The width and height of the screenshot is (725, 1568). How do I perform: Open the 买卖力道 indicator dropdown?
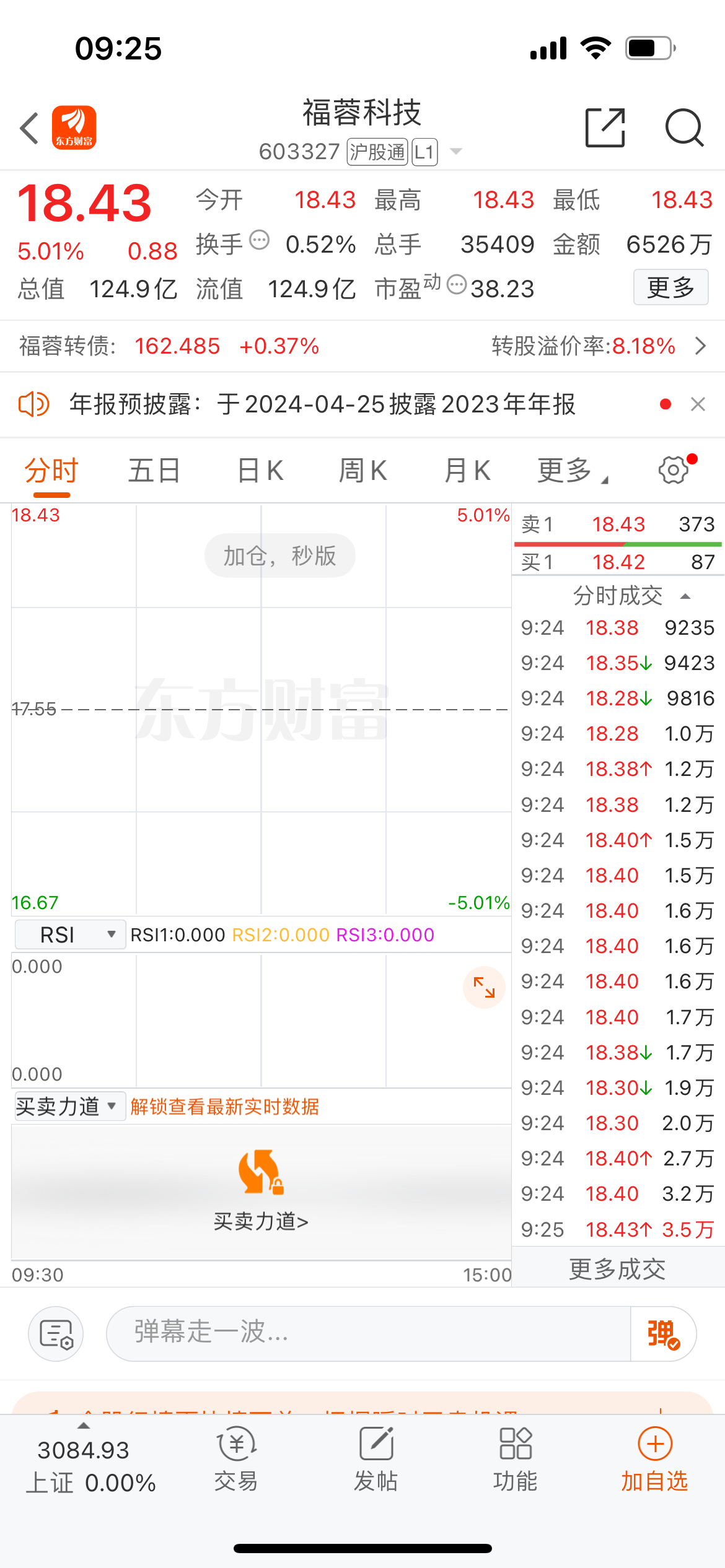70,1106
